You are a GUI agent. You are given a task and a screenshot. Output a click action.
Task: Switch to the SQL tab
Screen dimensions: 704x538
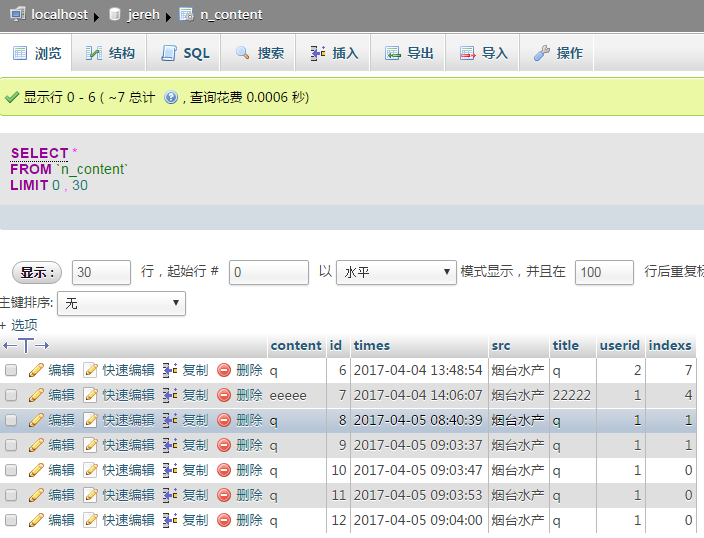pyautogui.click(x=185, y=53)
